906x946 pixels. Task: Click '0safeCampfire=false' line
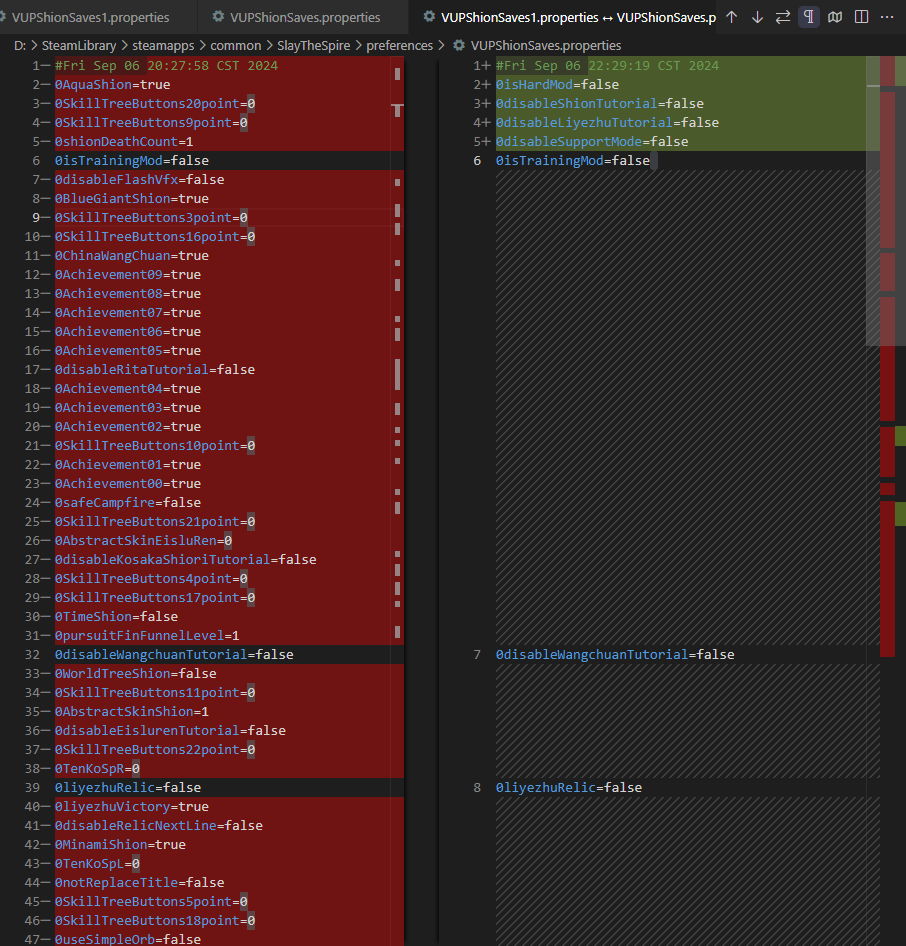pyautogui.click(x=128, y=503)
